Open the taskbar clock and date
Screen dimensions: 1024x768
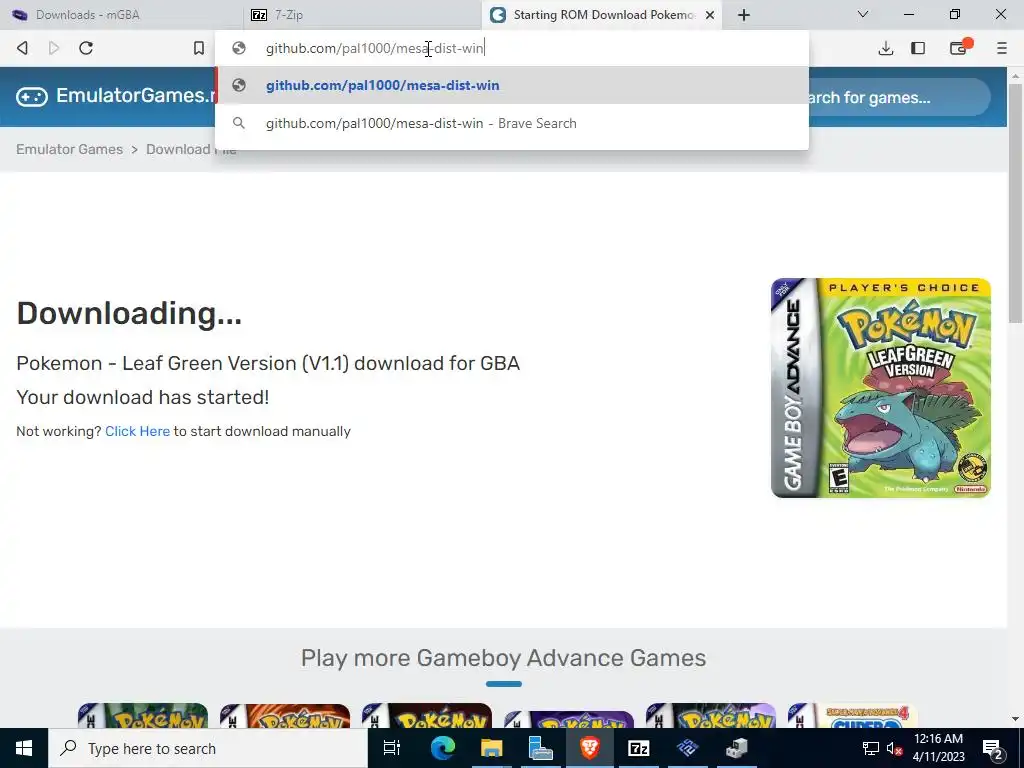(938, 748)
